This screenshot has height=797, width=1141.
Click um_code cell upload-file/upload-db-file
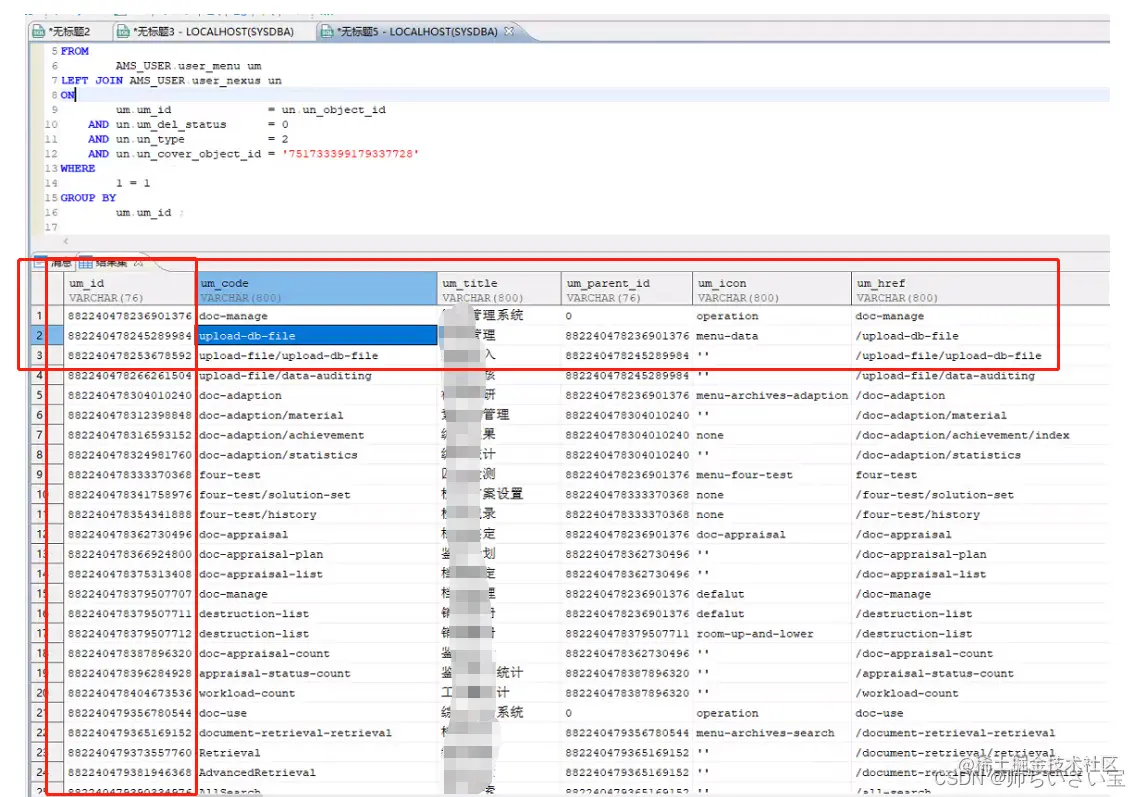pyautogui.click(x=317, y=356)
